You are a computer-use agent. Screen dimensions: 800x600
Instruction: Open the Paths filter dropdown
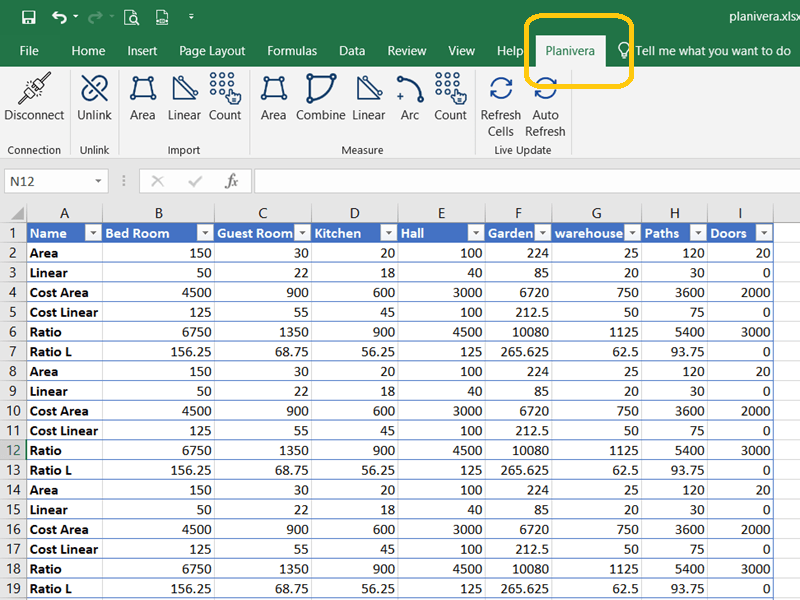[698, 233]
